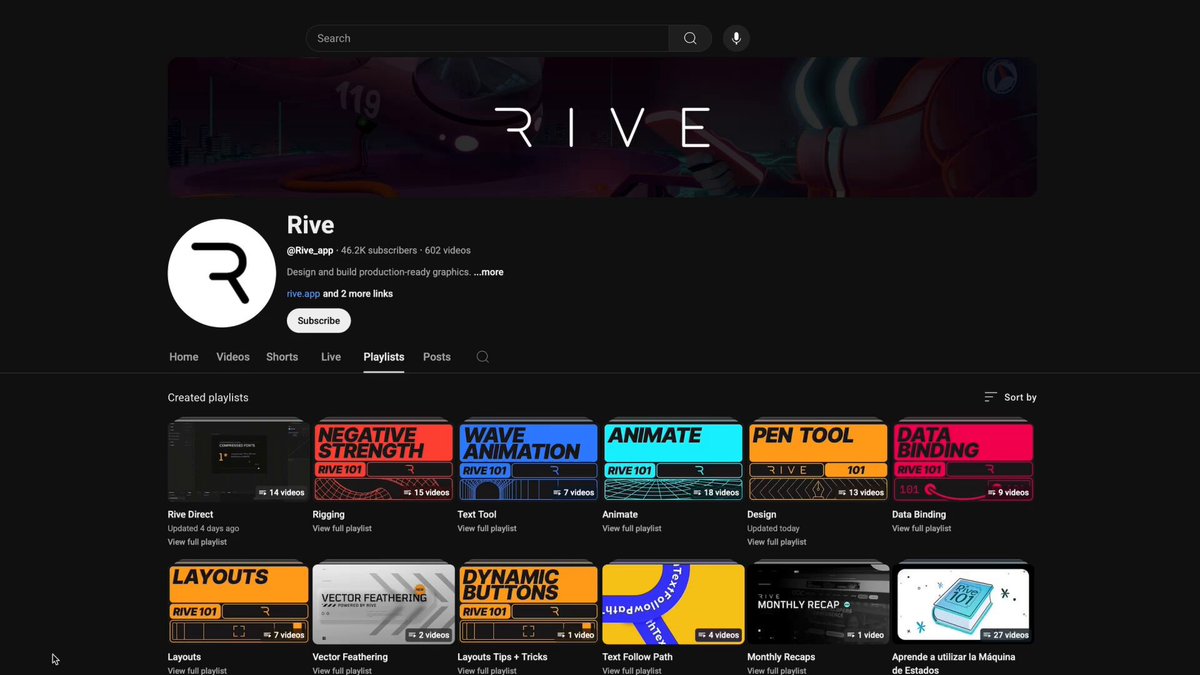Click the search input field
Screen dimensions: 1200x675
[487, 38]
